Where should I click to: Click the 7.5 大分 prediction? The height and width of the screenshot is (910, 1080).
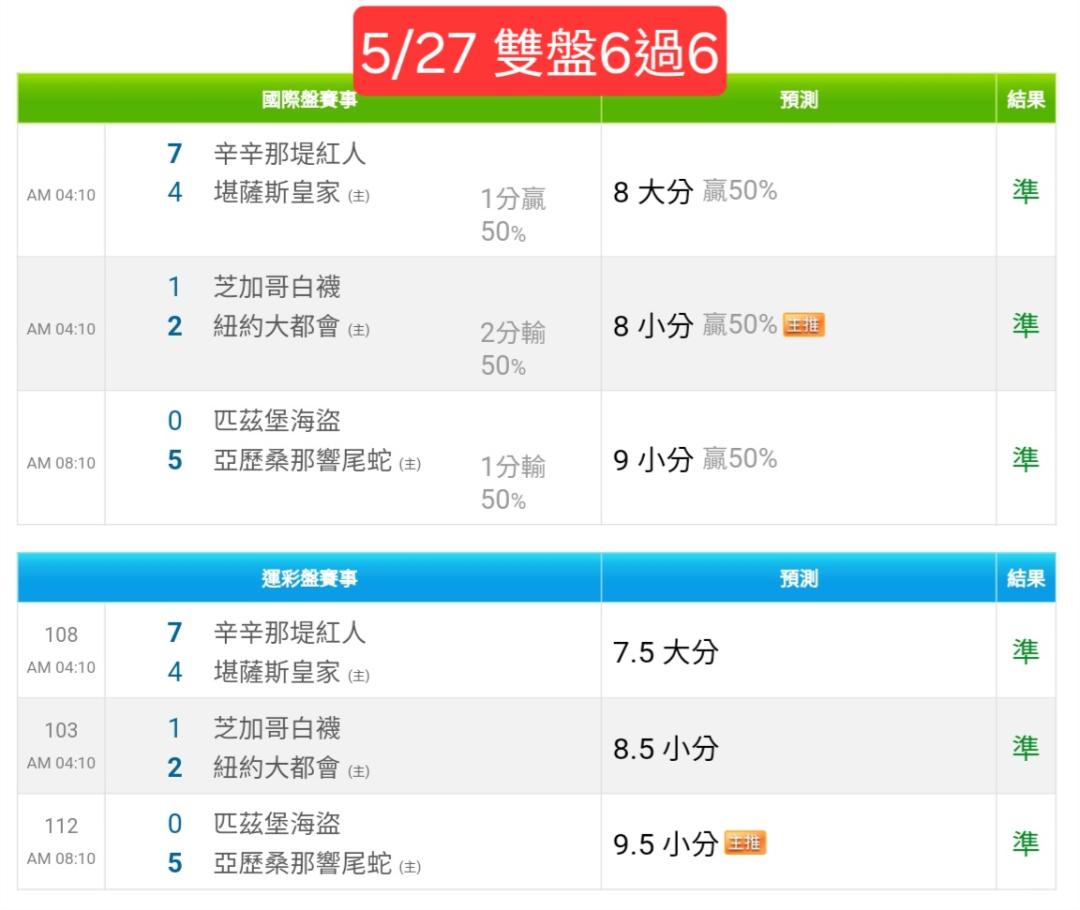(665, 652)
